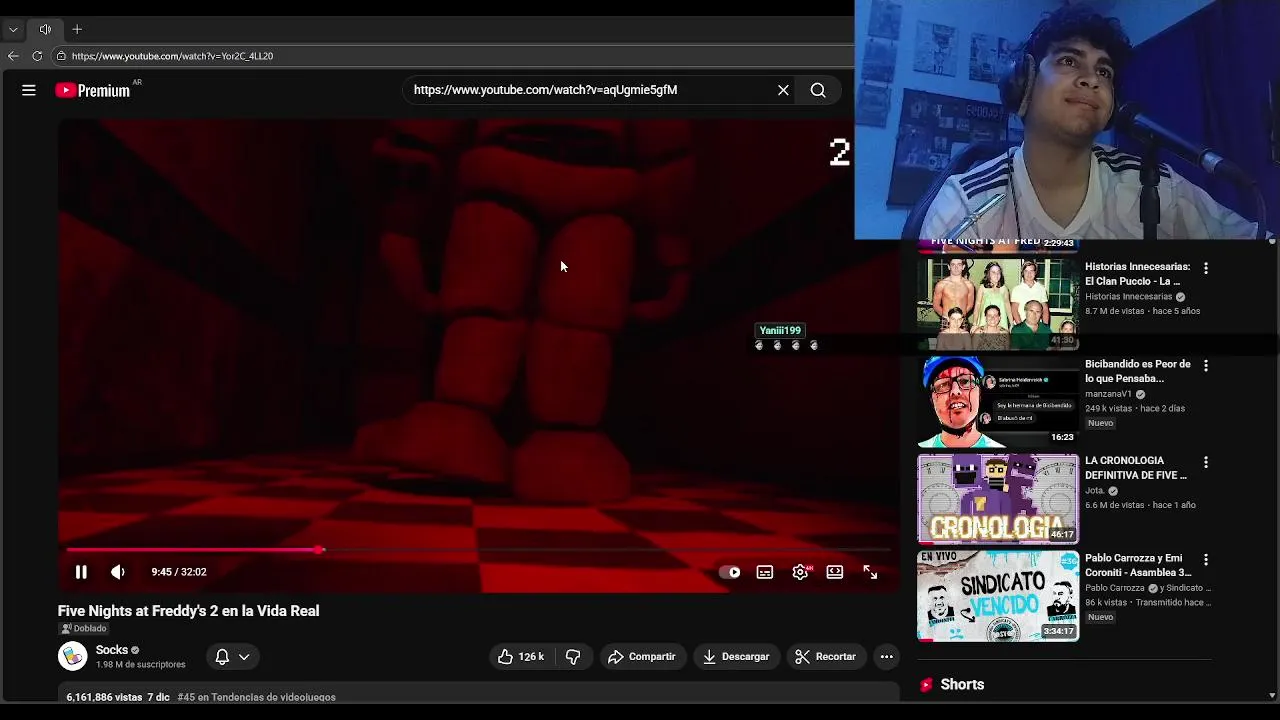Open options for Historias Innecesarias video

click(1206, 269)
